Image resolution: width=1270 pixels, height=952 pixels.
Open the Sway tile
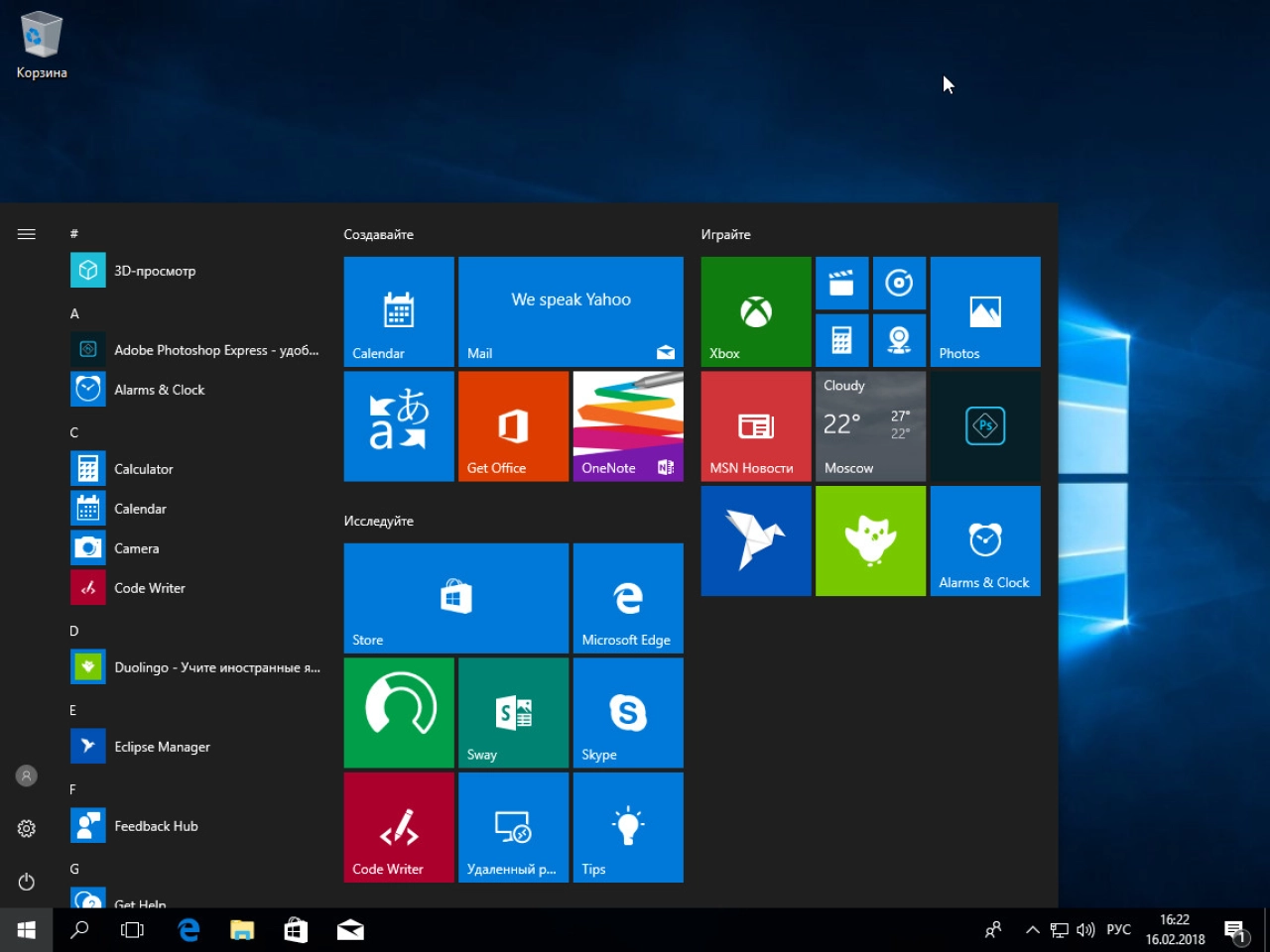click(x=513, y=713)
